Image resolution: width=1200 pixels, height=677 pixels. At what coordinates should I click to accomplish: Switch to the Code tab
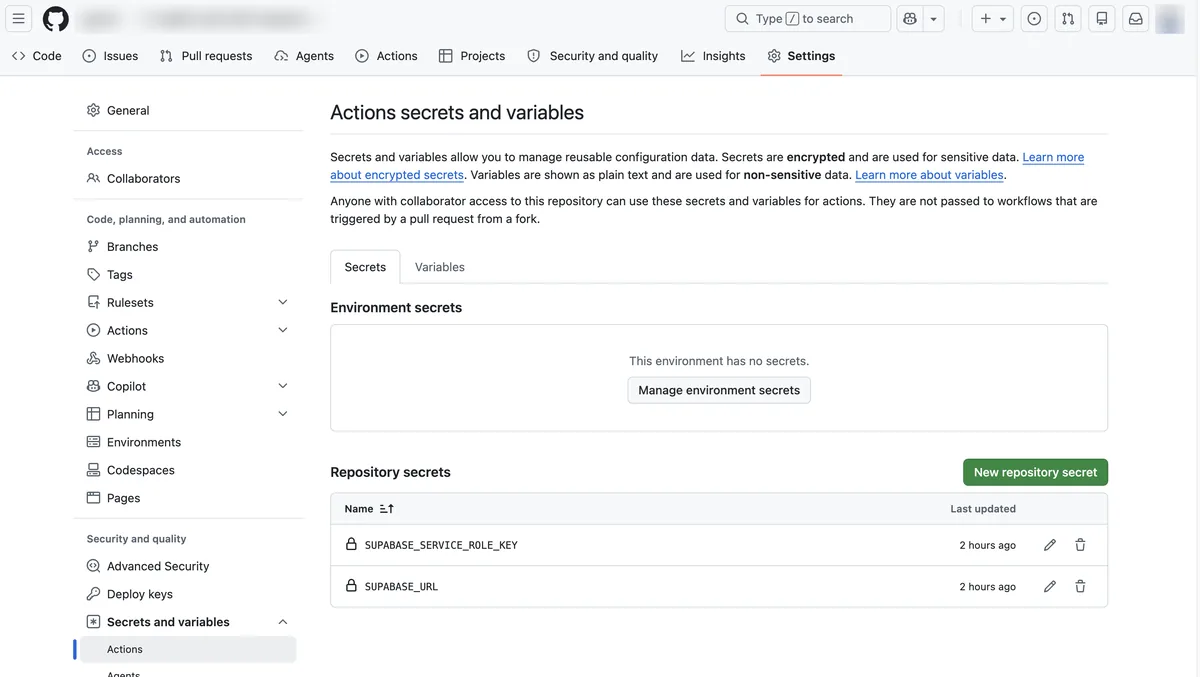pos(37,56)
